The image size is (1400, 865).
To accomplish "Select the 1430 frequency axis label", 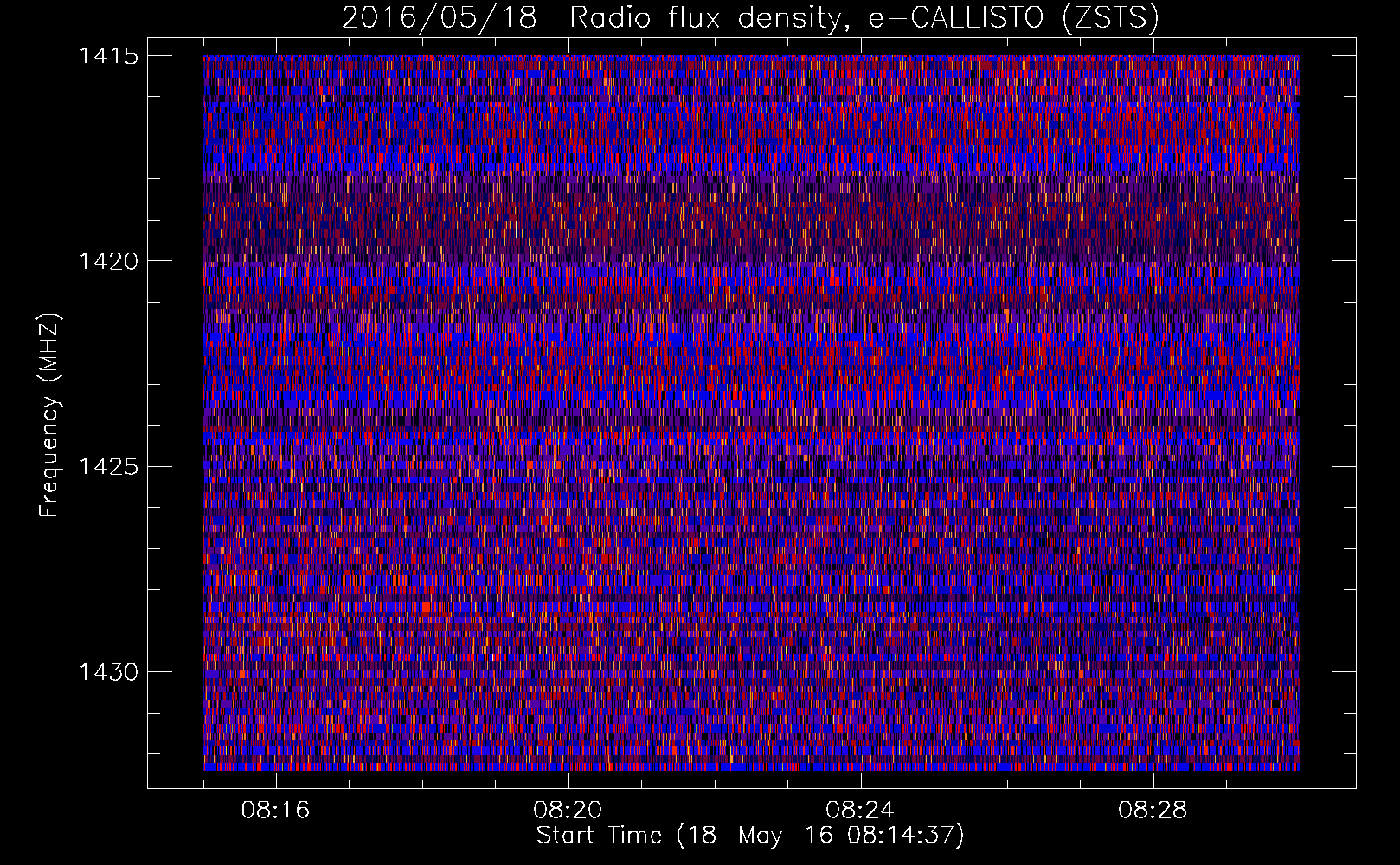I will point(108,672).
